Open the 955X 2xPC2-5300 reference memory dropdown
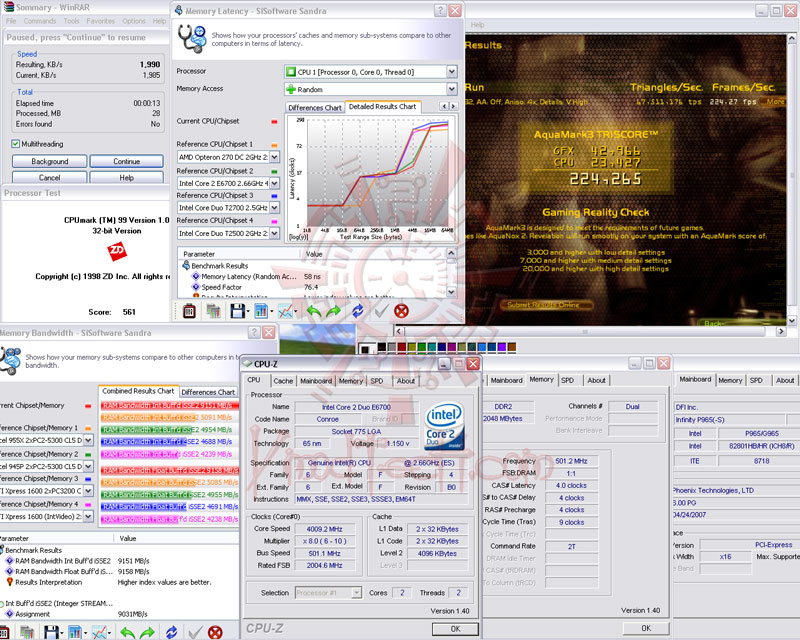The image size is (800, 640). 88,440
